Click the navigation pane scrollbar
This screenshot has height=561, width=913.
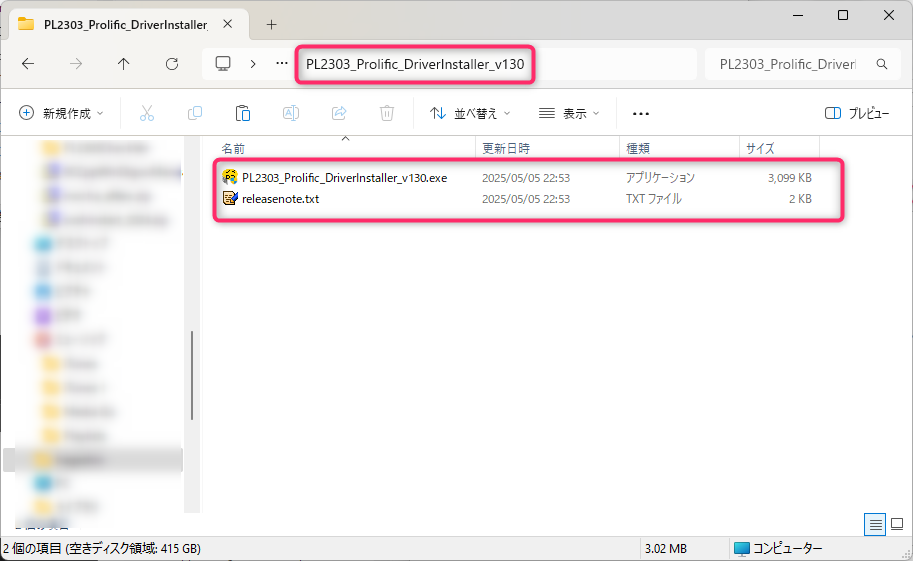coord(192,376)
